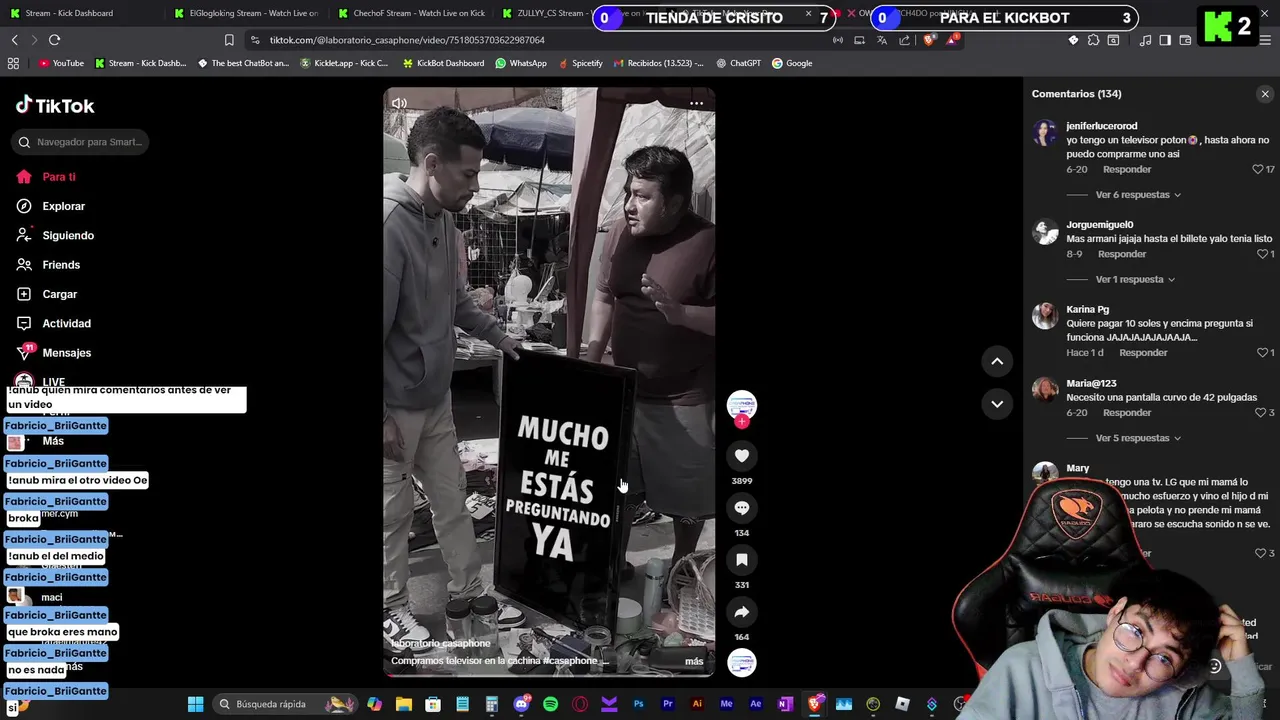Open the laboratorio_casaphone profile link on video
This screenshot has width=1280, height=720.
tap(441, 643)
